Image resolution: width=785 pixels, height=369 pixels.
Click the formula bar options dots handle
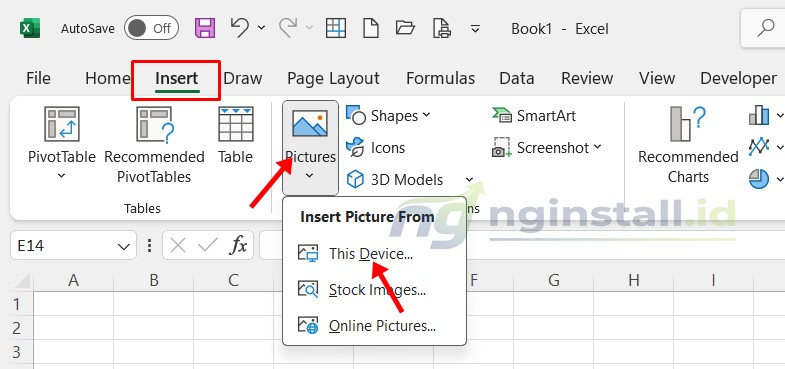pyautogui.click(x=149, y=245)
